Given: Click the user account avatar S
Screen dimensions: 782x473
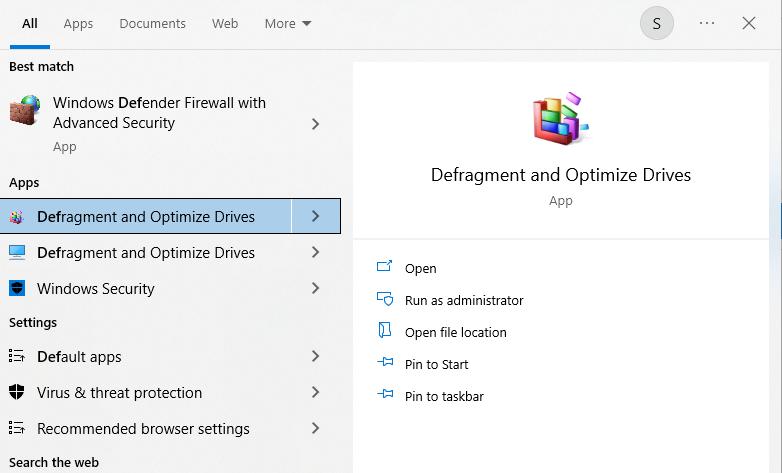Looking at the screenshot, I should 656,23.
